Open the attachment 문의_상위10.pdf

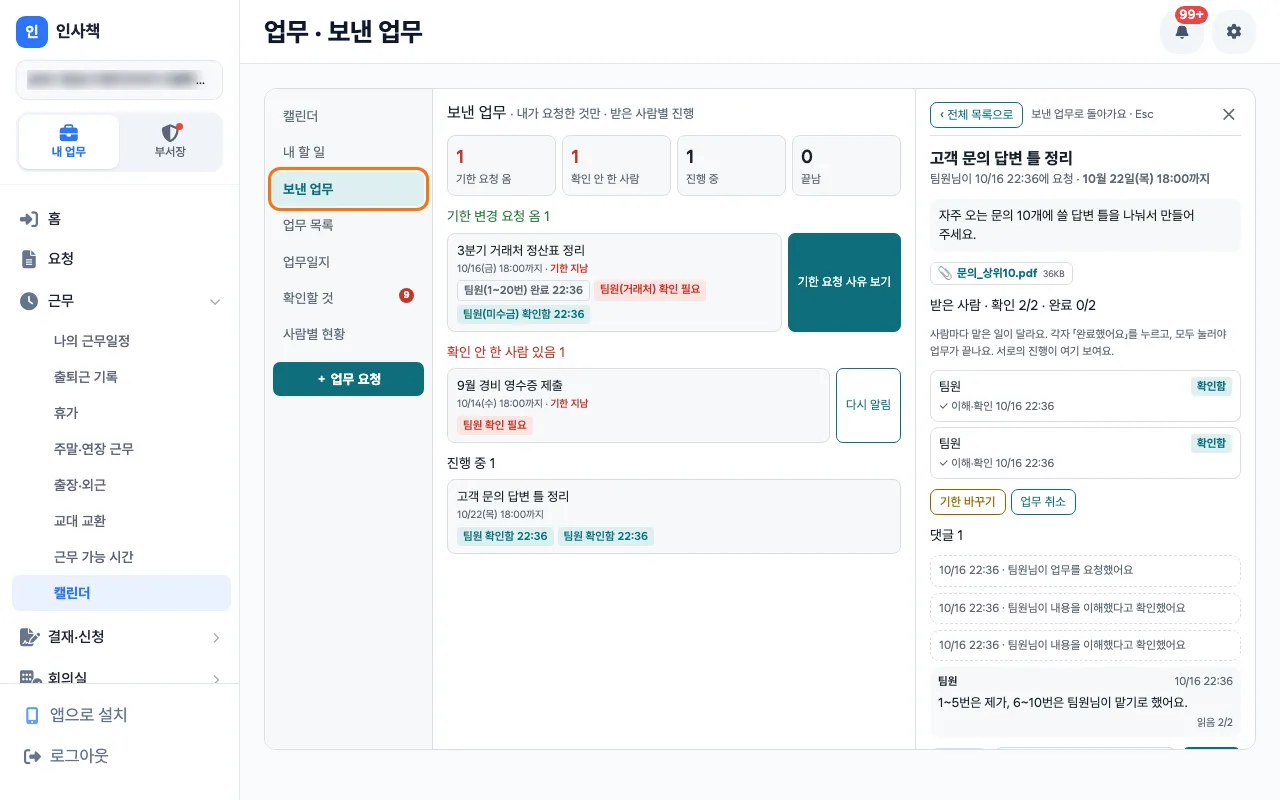(1001, 273)
